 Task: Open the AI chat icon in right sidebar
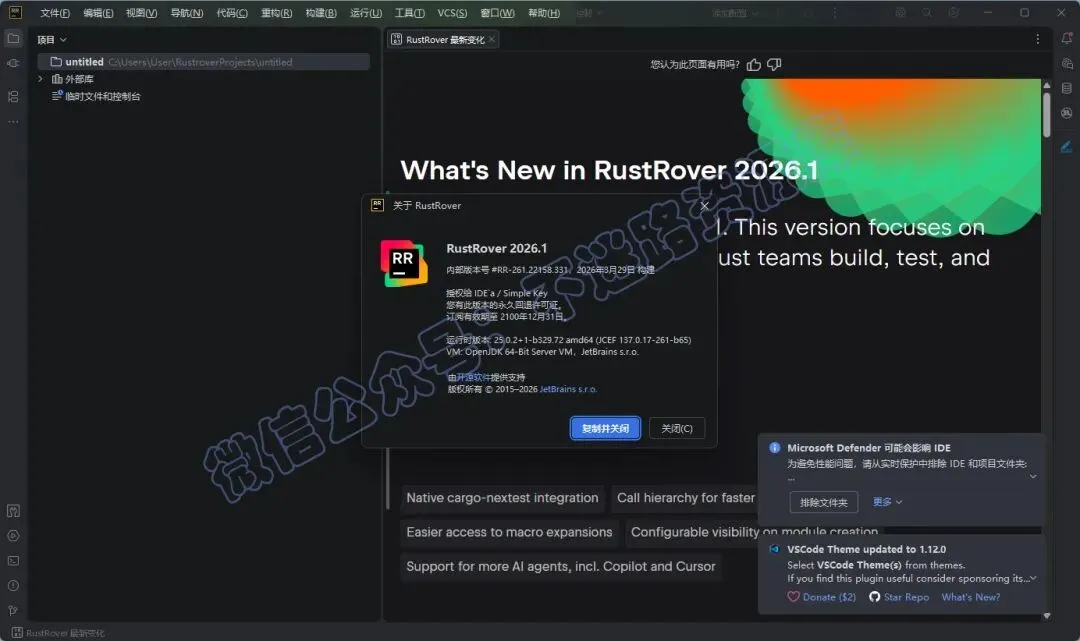pyautogui.click(x=1066, y=63)
